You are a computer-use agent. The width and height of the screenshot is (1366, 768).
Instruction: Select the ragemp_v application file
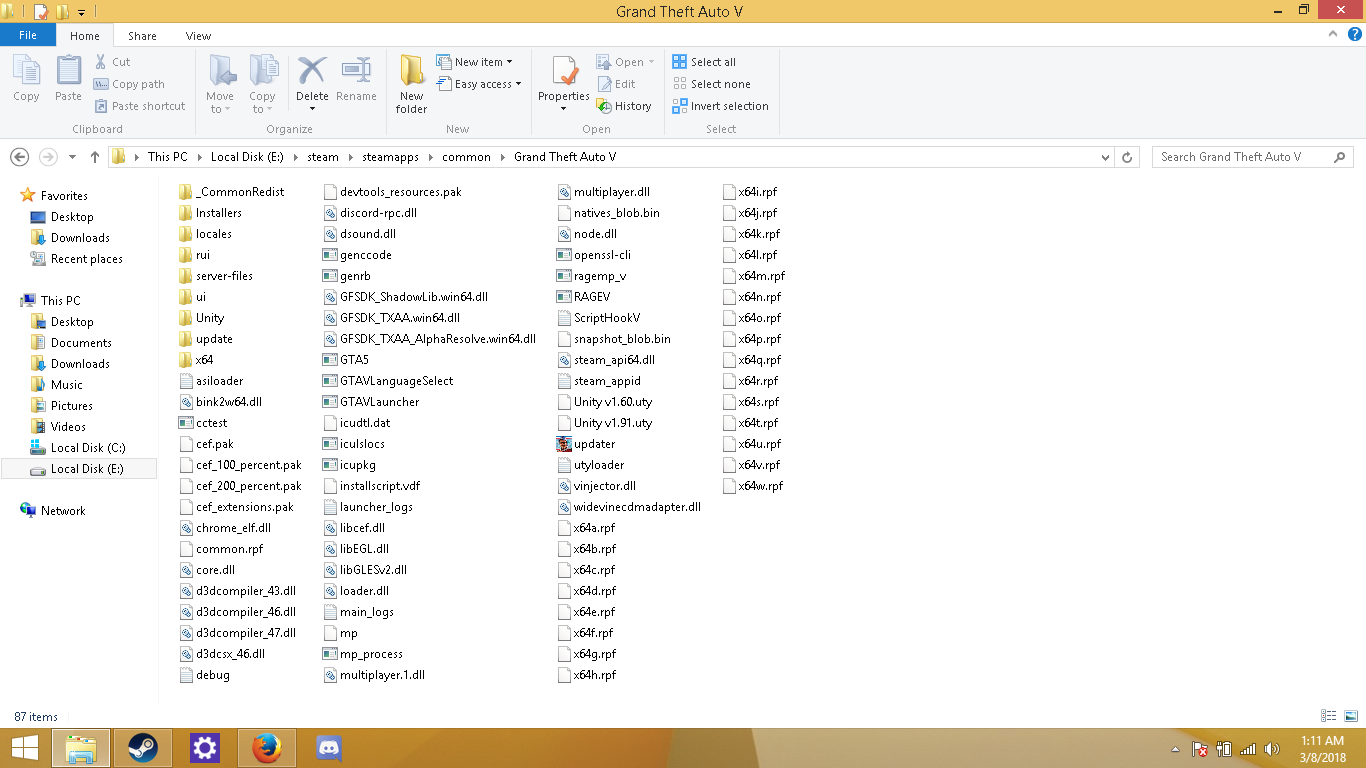(x=591, y=276)
